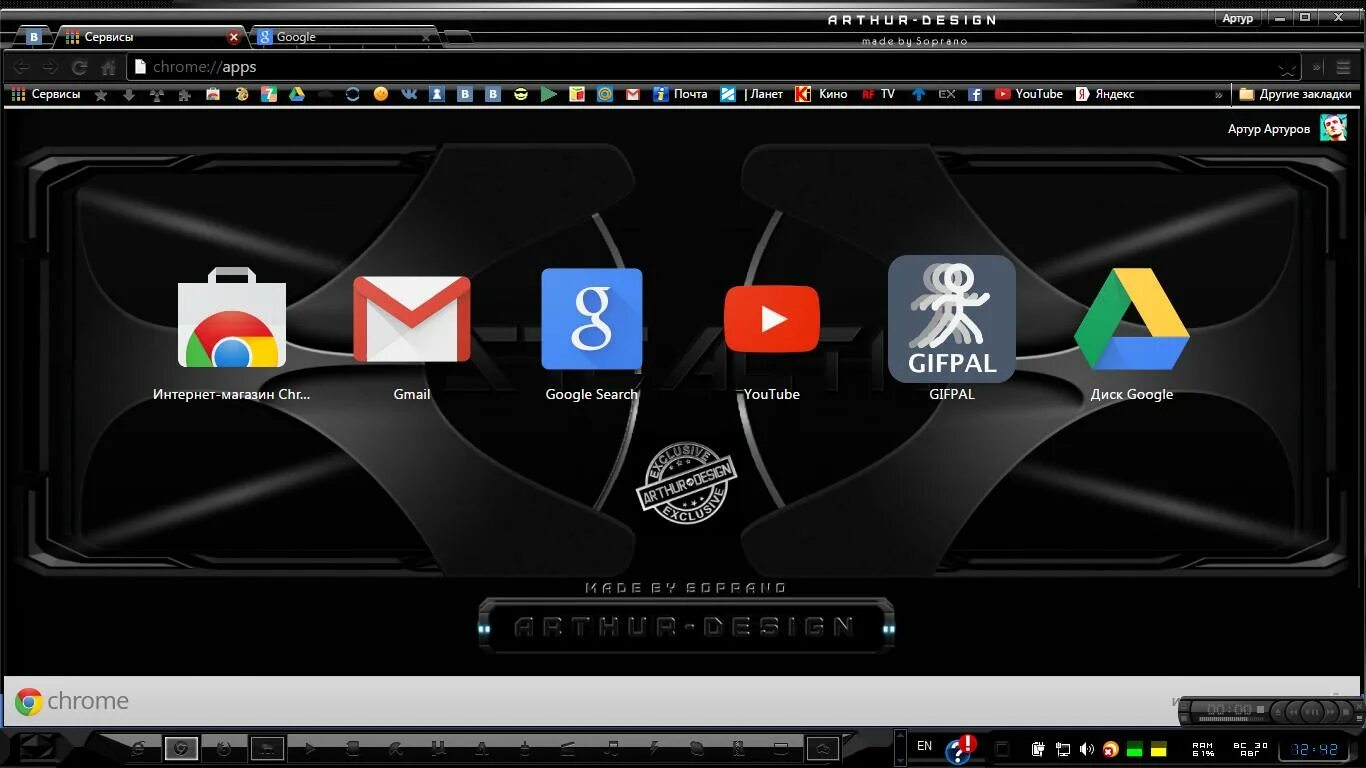This screenshot has width=1366, height=768.
Task: Open the green play arrow bookmark
Action: [x=549, y=94]
